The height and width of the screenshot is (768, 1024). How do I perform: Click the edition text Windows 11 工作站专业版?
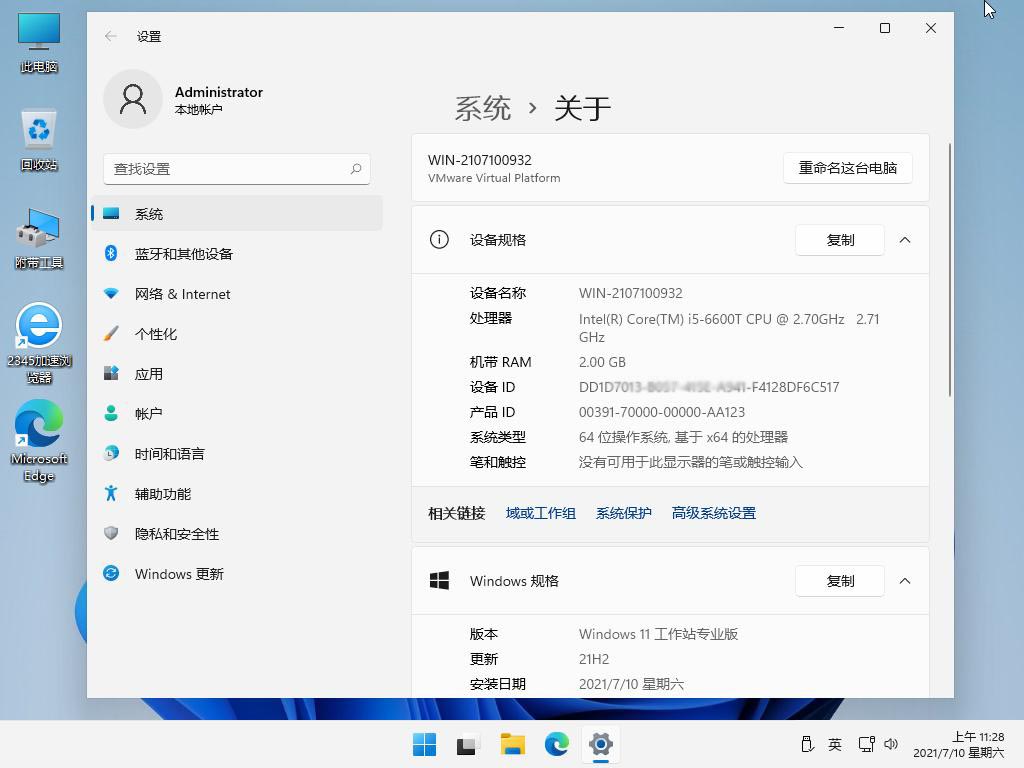658,634
